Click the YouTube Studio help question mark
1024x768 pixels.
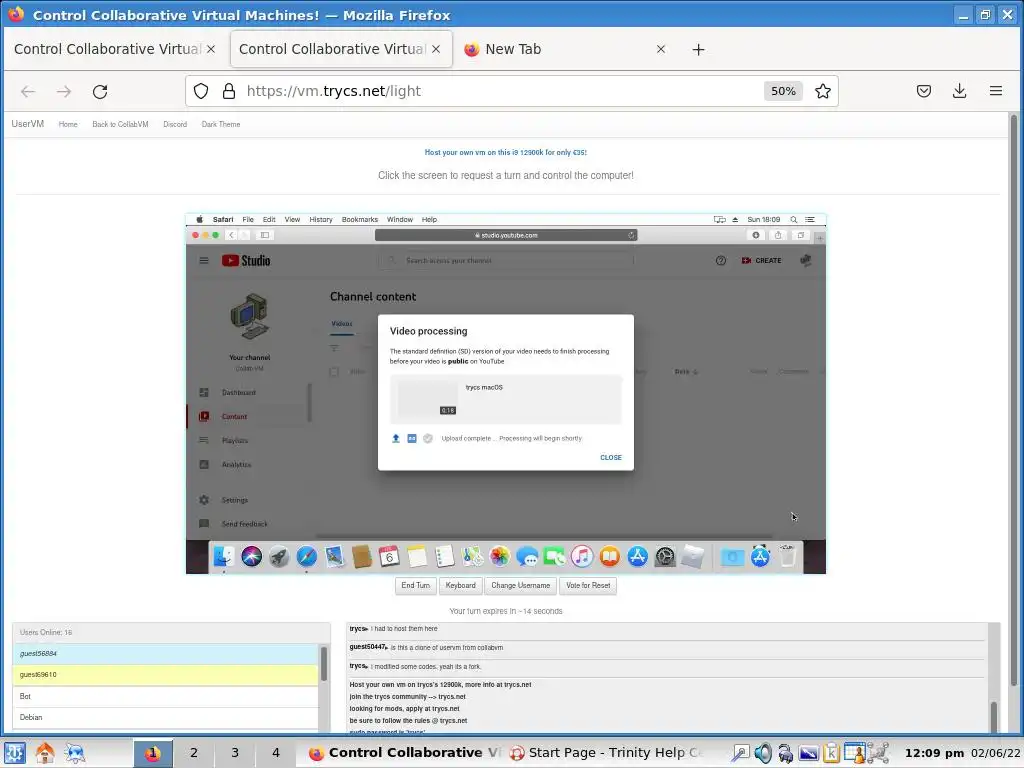pos(721,261)
